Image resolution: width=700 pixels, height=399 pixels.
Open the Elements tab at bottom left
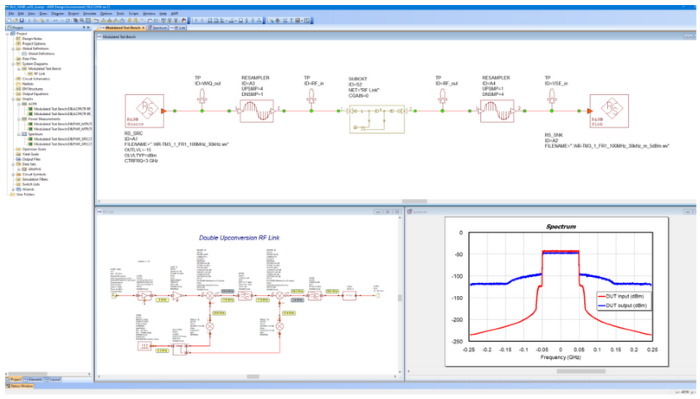34,379
